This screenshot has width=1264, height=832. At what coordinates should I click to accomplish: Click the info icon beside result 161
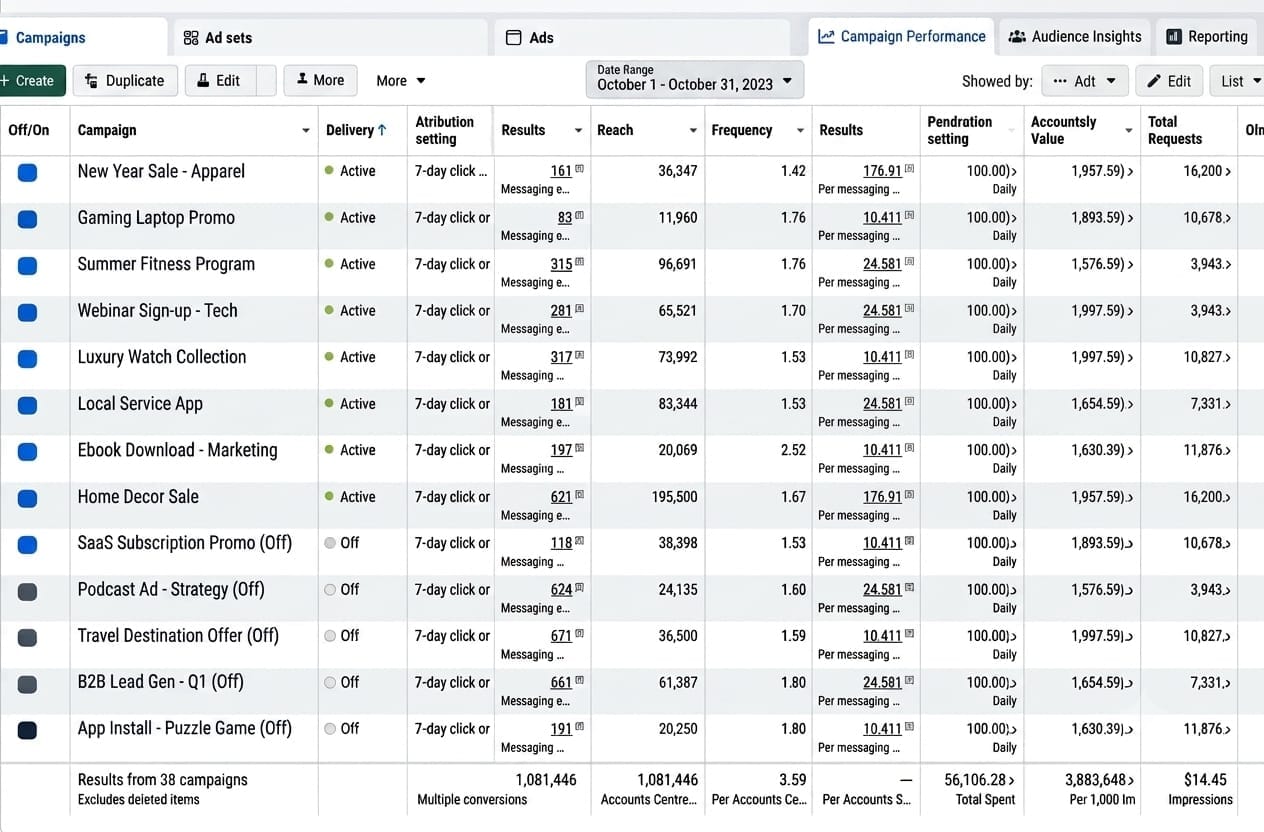tap(580, 169)
